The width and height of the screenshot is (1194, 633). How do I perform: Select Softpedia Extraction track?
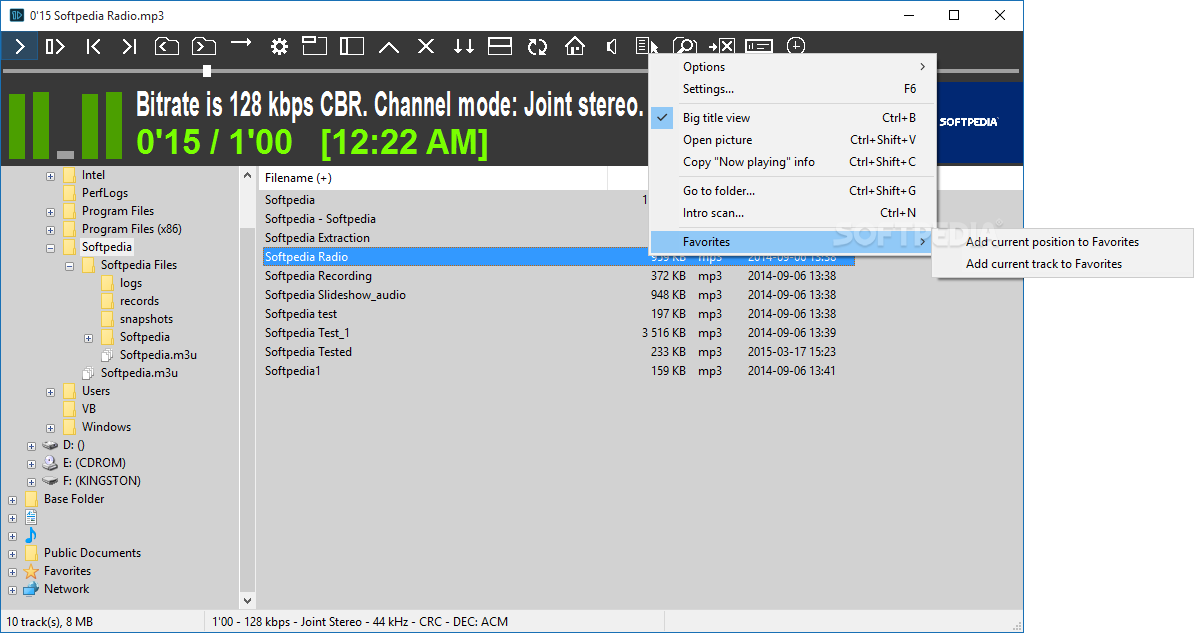tap(317, 238)
